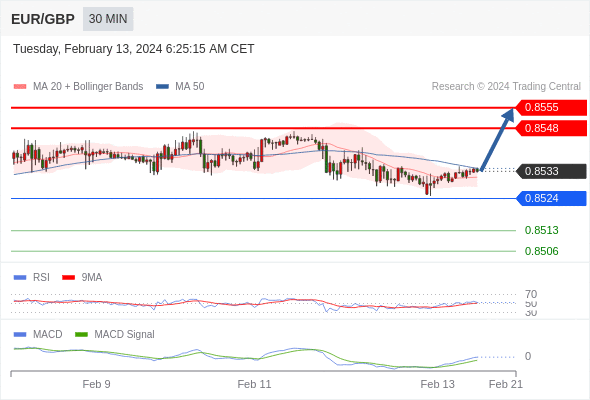The width and height of the screenshot is (590, 400).
Task: Open Research © 2024 Trading Central credit
Action: coord(506,87)
